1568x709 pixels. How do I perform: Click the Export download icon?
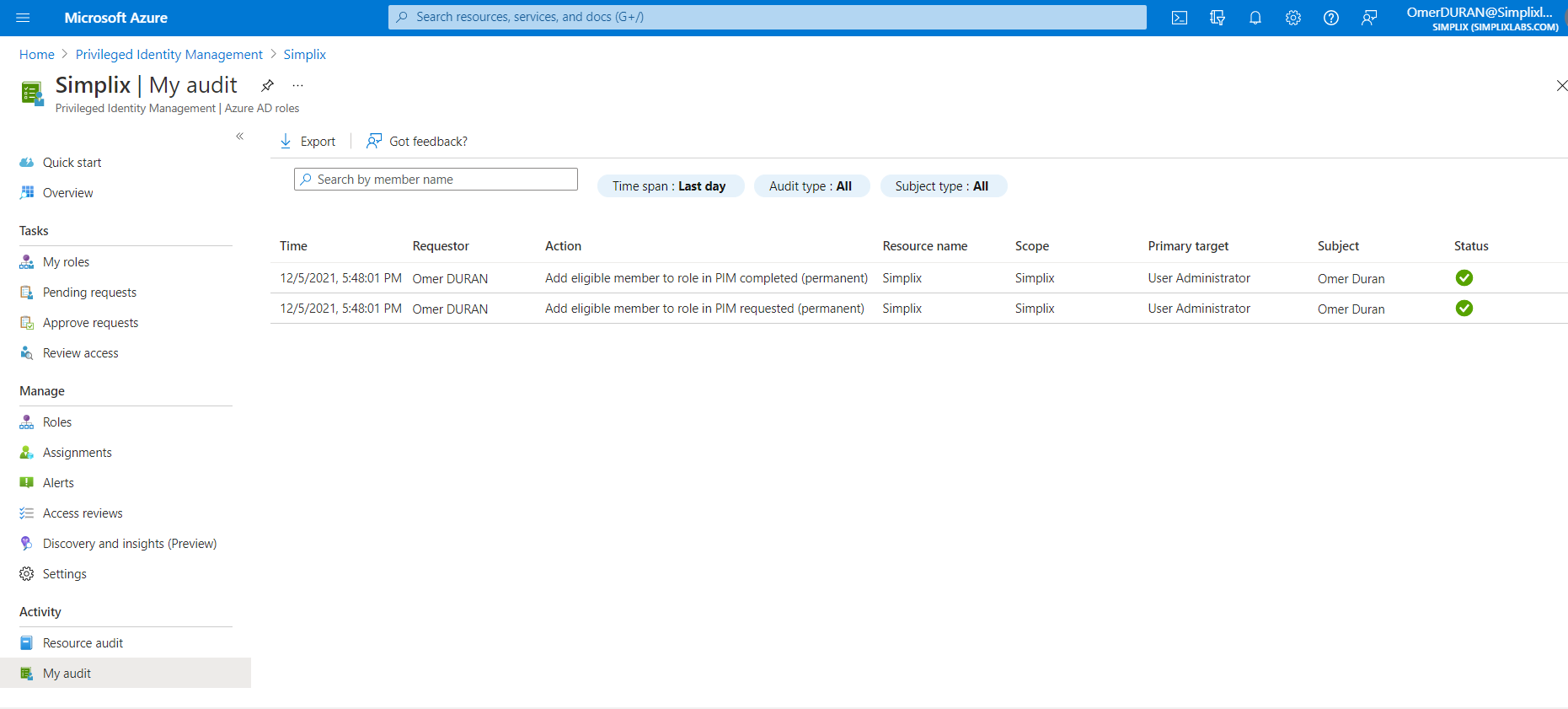286,141
